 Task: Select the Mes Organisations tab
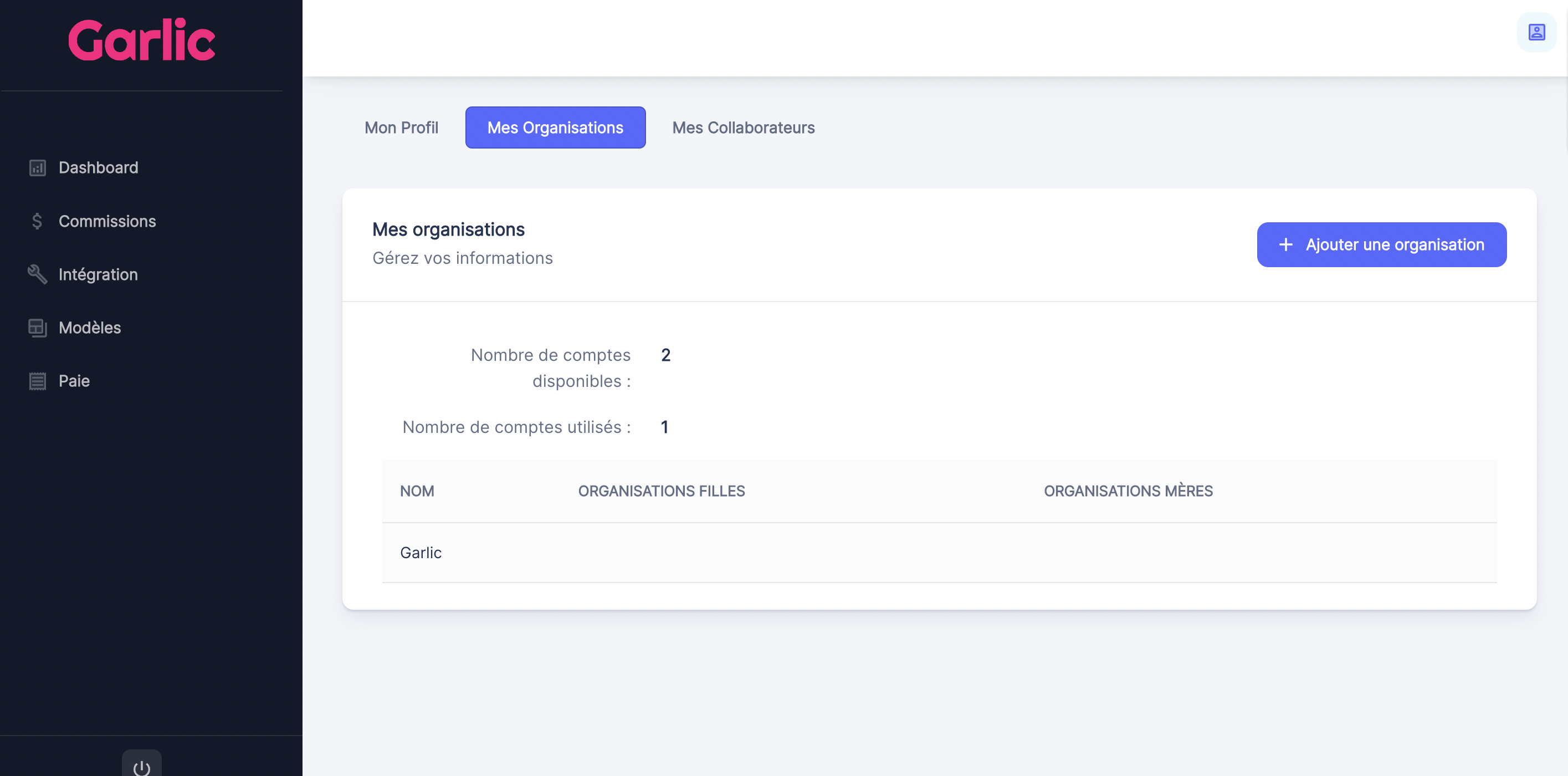[555, 128]
